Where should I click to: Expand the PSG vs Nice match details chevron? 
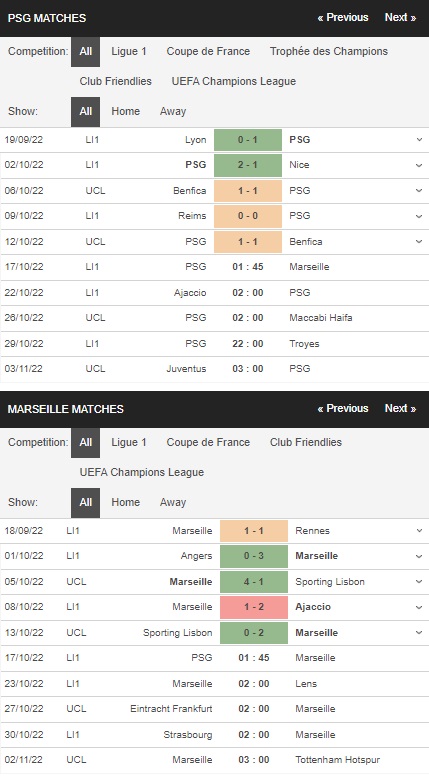(x=419, y=165)
